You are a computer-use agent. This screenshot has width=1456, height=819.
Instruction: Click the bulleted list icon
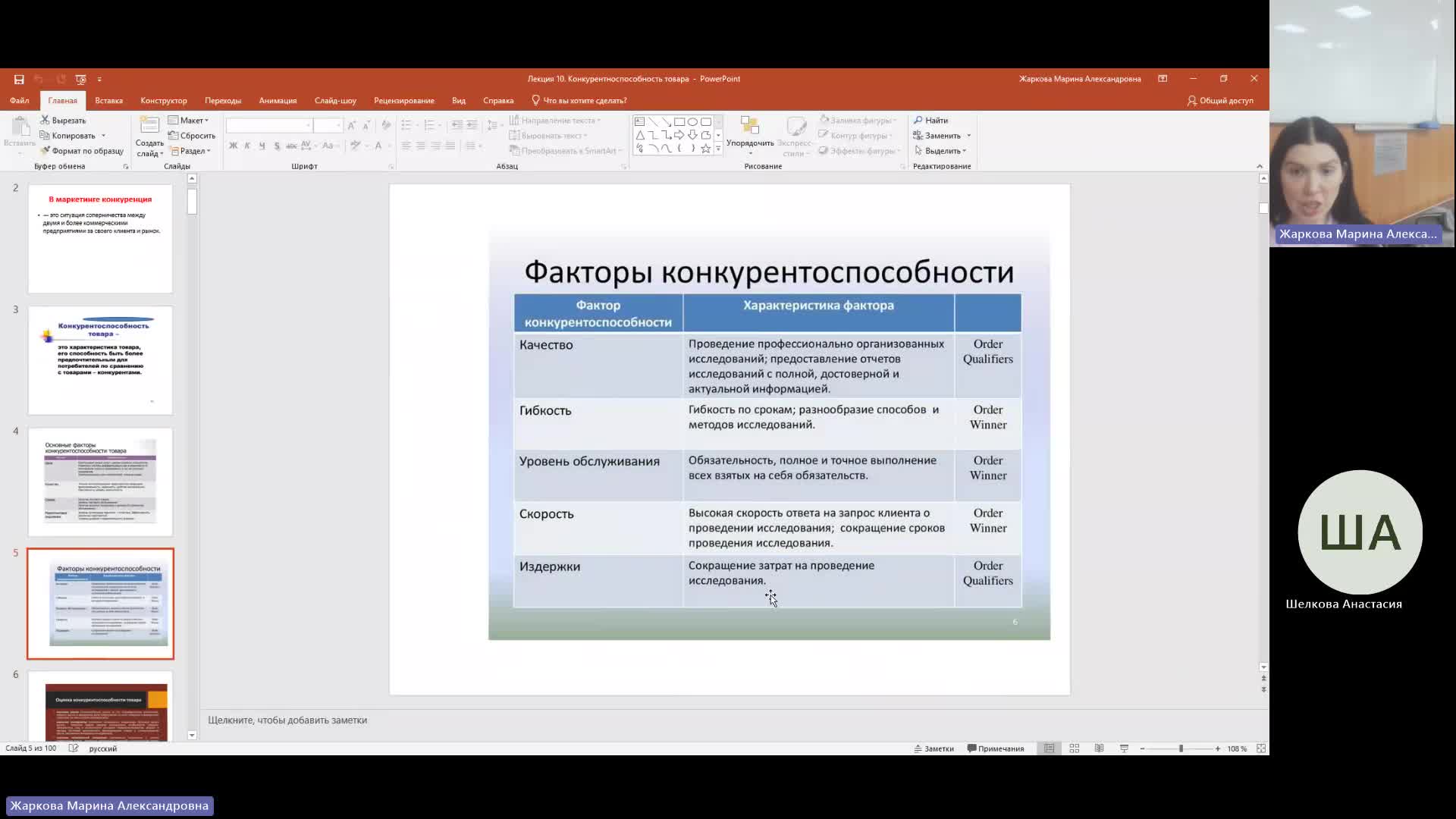[x=406, y=125]
